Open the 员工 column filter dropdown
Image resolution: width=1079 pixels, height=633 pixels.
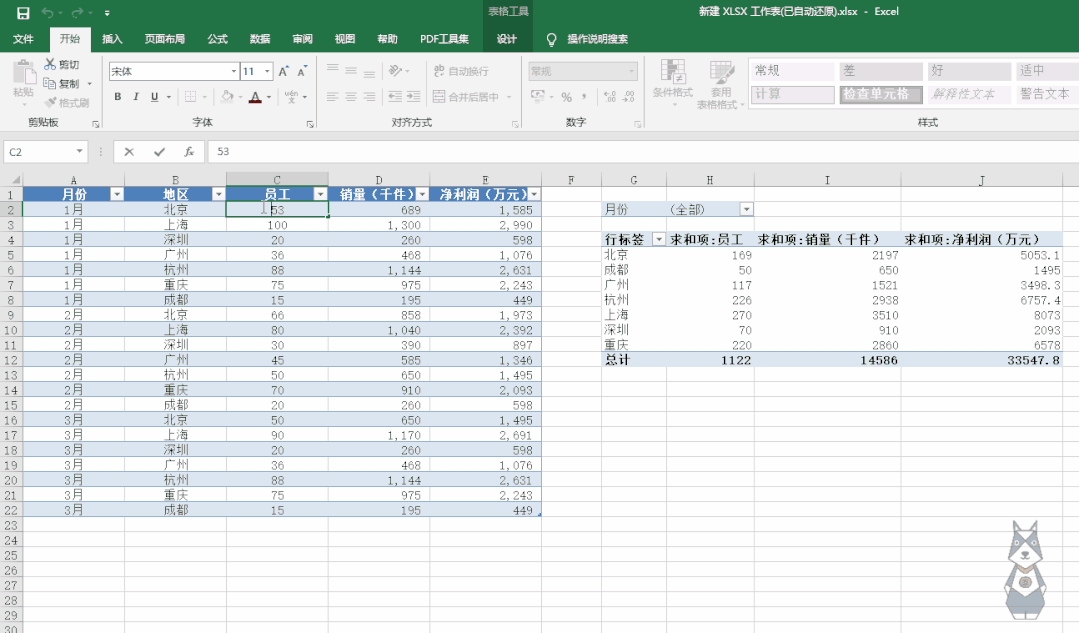pyautogui.click(x=320, y=195)
